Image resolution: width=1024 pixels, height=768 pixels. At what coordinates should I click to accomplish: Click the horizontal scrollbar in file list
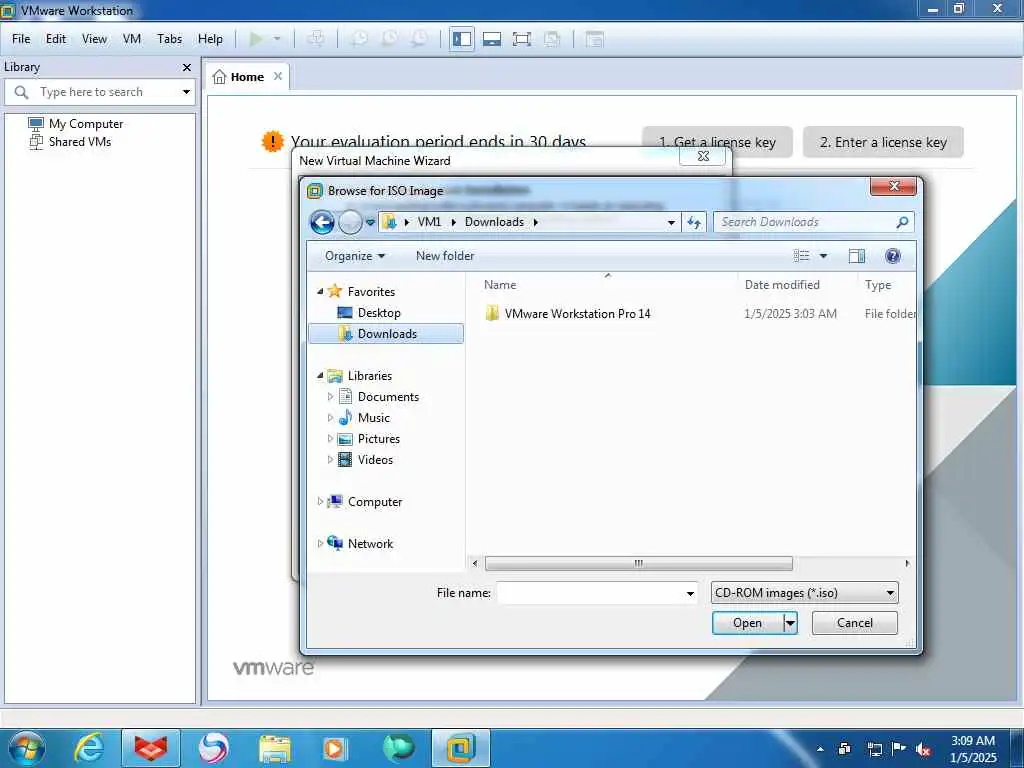[639, 563]
